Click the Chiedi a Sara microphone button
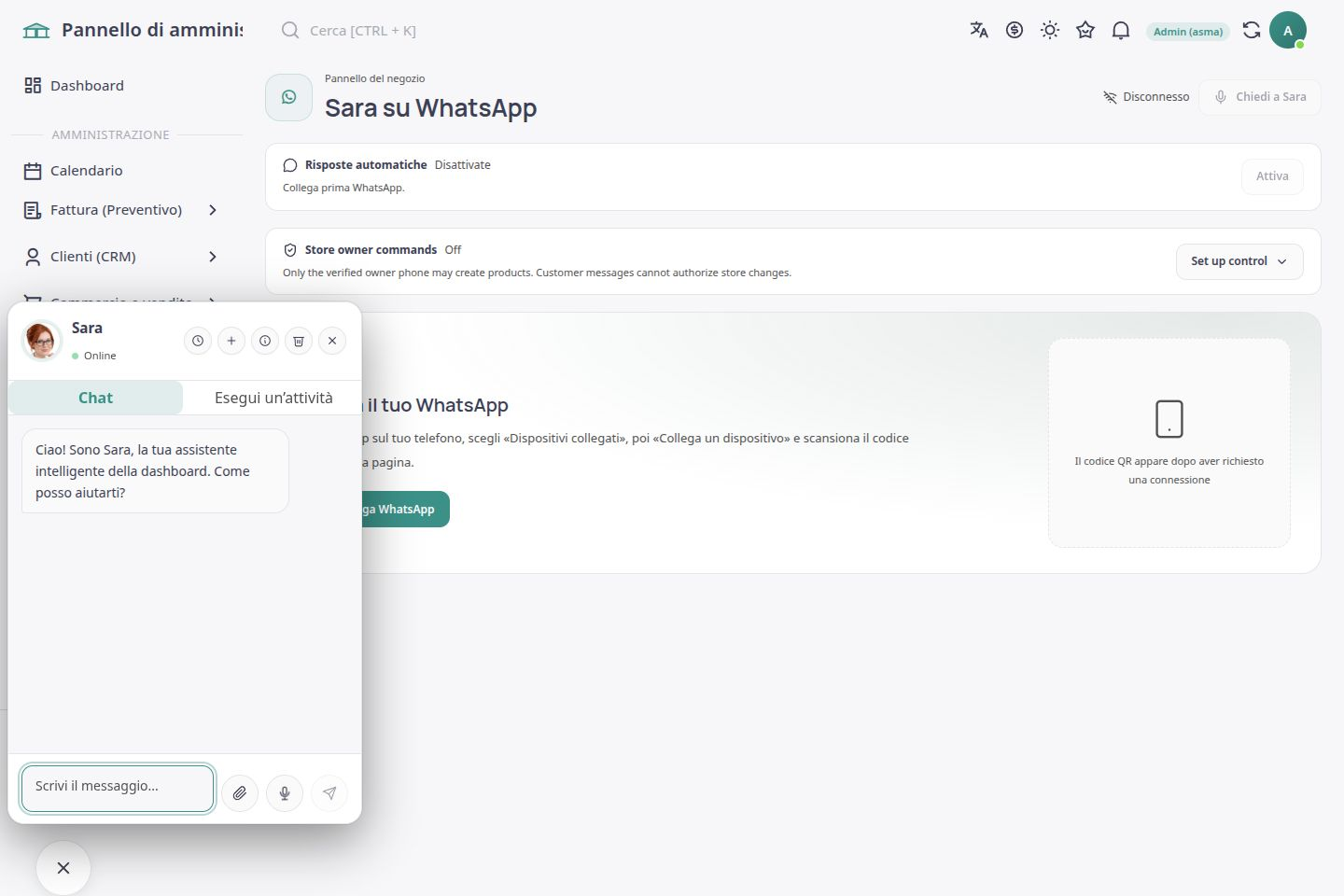 click(1260, 97)
